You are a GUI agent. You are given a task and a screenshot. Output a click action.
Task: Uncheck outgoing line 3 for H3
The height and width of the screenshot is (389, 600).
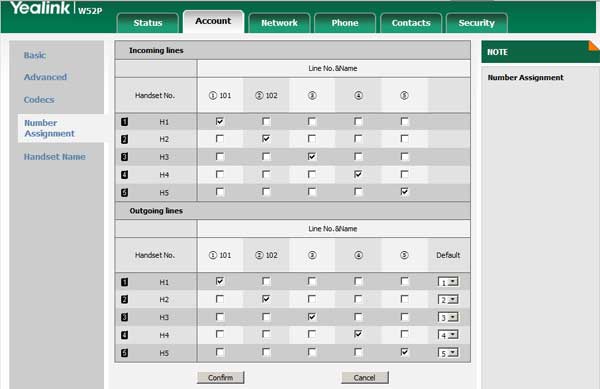pos(312,316)
